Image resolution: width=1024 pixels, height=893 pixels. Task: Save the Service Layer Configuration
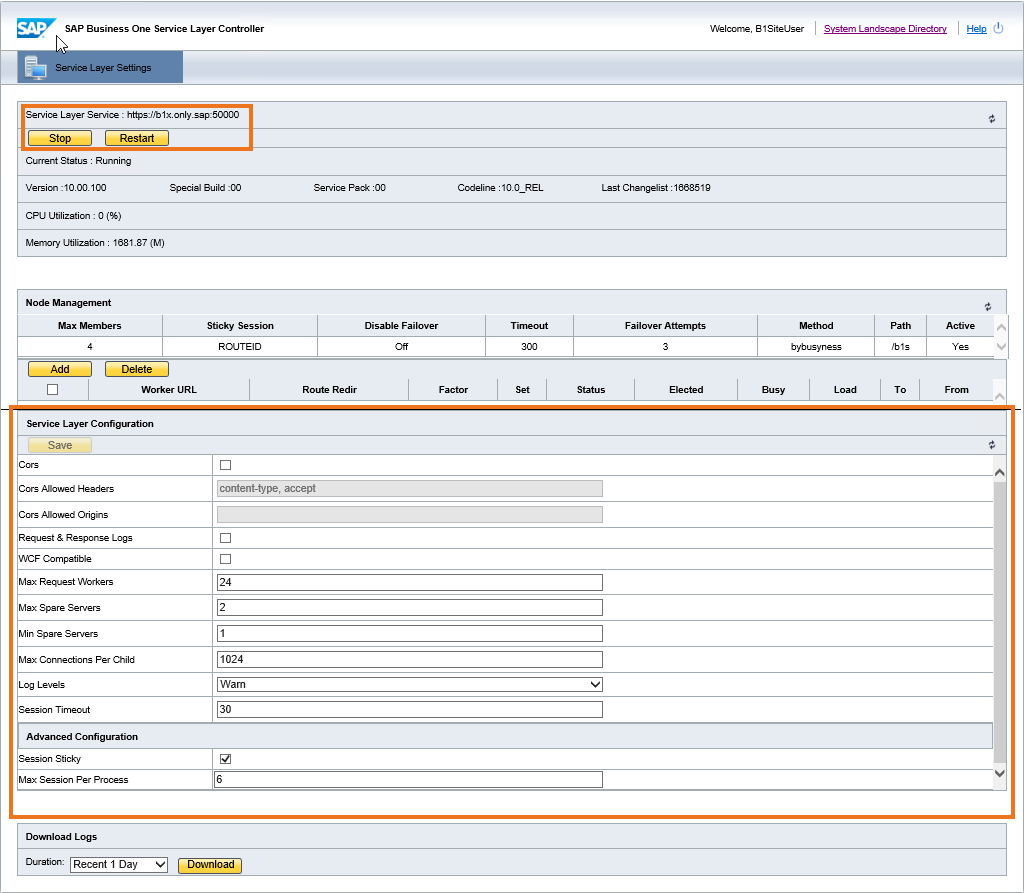pos(59,443)
